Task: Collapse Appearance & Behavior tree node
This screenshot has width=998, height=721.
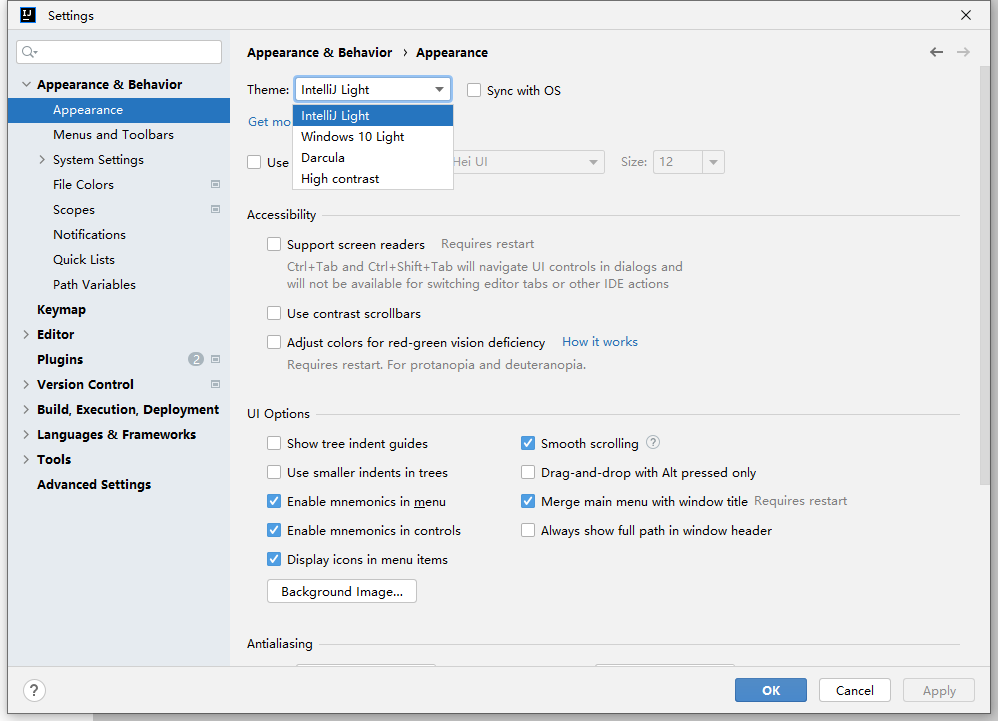Action: pyautogui.click(x=26, y=85)
